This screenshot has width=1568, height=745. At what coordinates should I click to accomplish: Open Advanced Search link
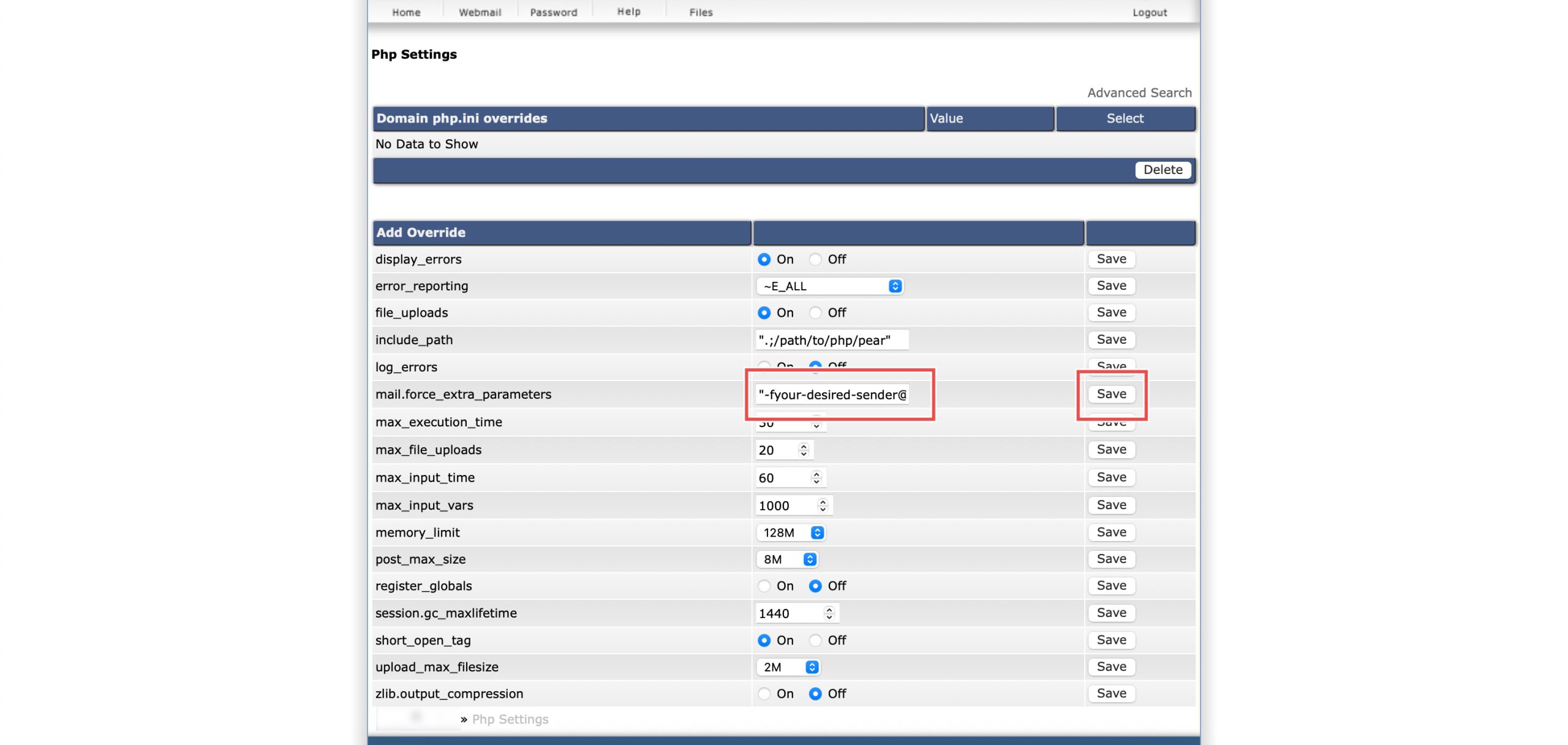[1139, 93]
